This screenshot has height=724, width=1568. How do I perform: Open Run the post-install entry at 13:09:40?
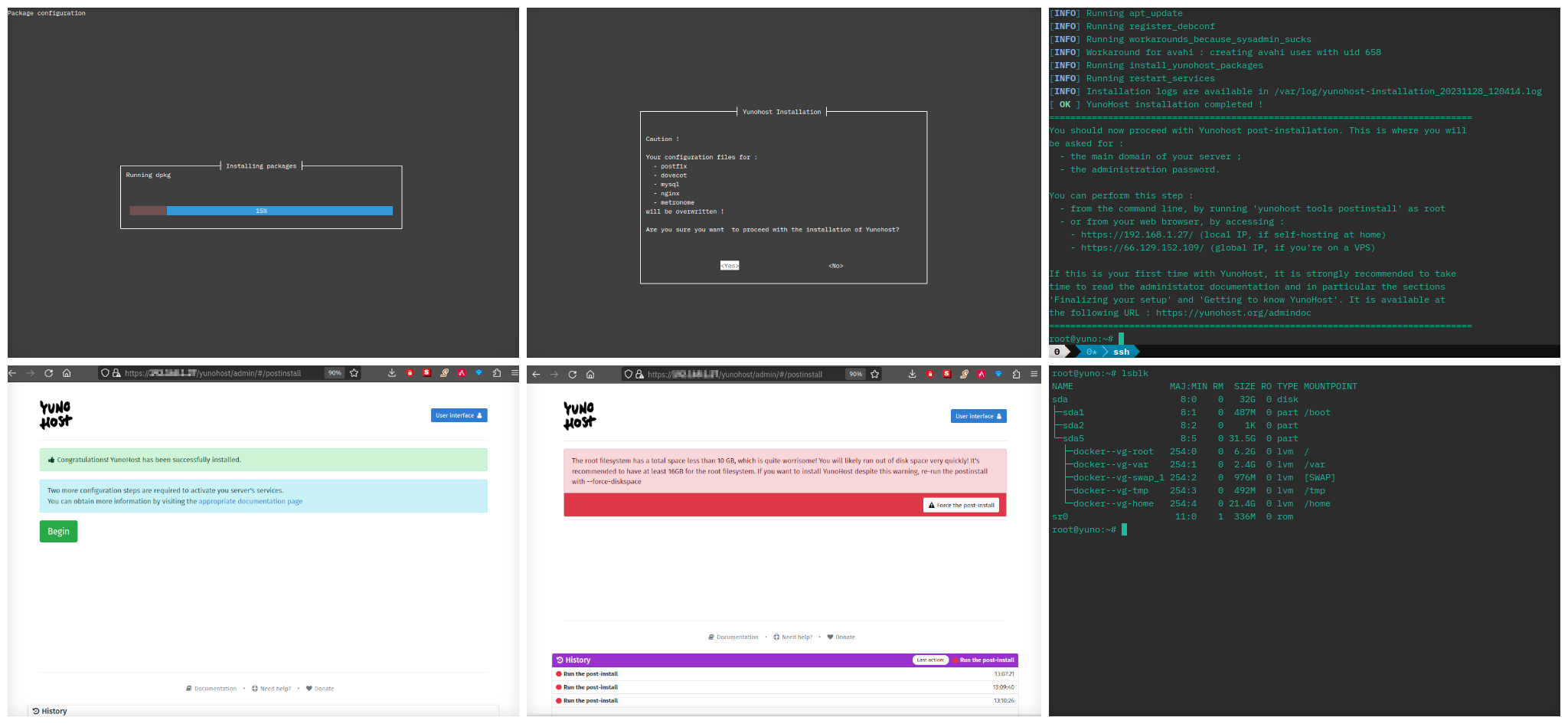[x=785, y=687]
